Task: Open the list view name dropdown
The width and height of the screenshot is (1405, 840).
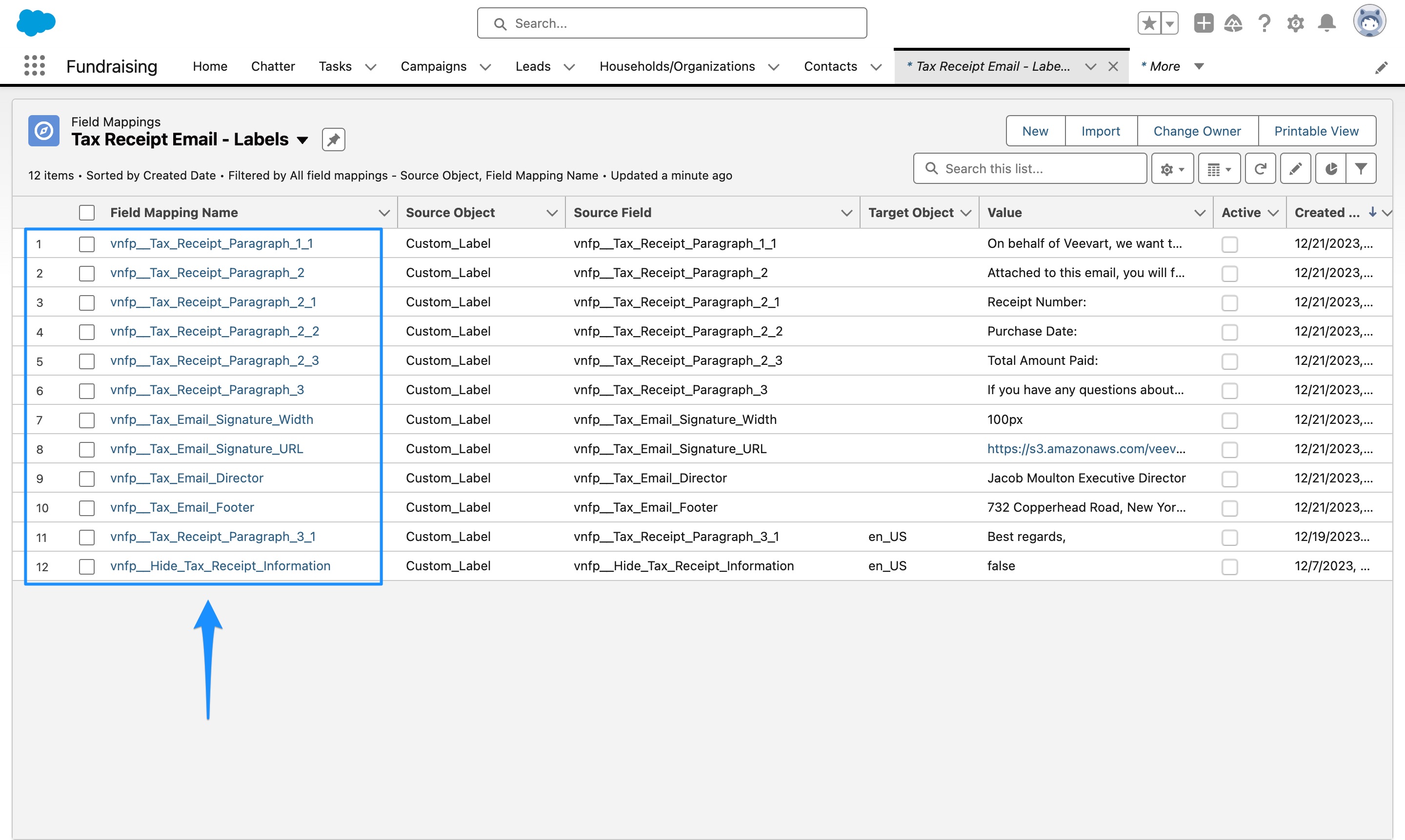Action: click(303, 139)
